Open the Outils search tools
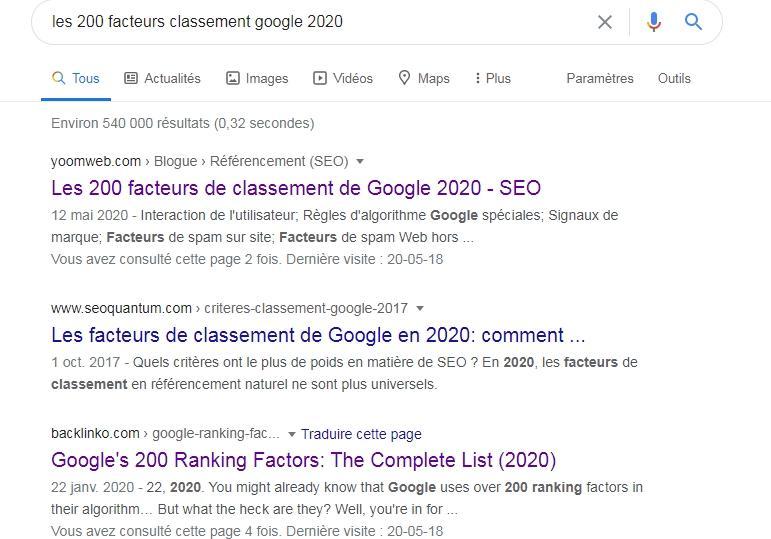771x539 pixels. click(x=674, y=78)
